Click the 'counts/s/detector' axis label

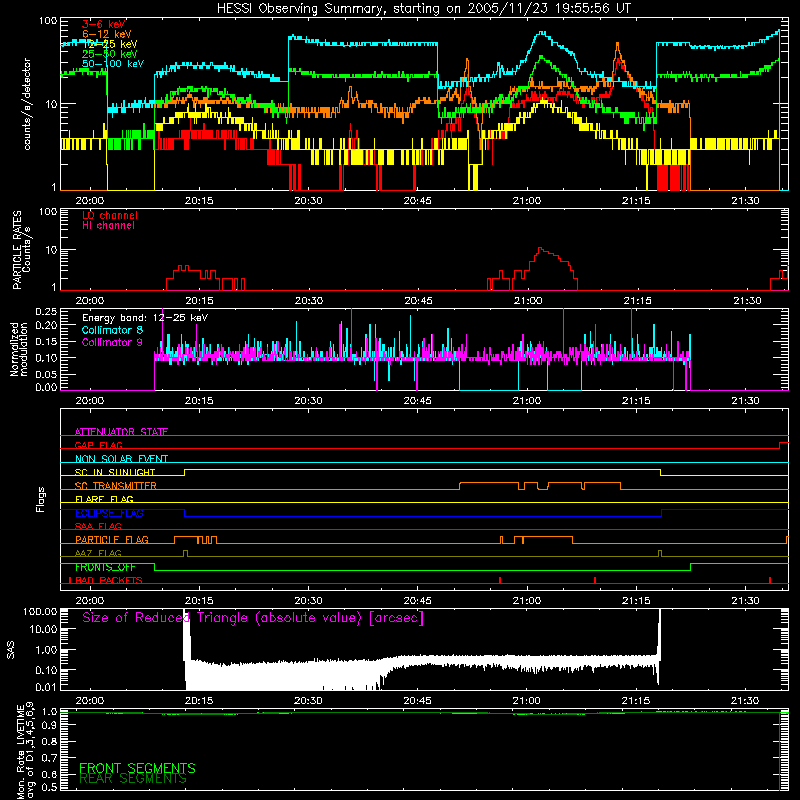click(x=27, y=104)
